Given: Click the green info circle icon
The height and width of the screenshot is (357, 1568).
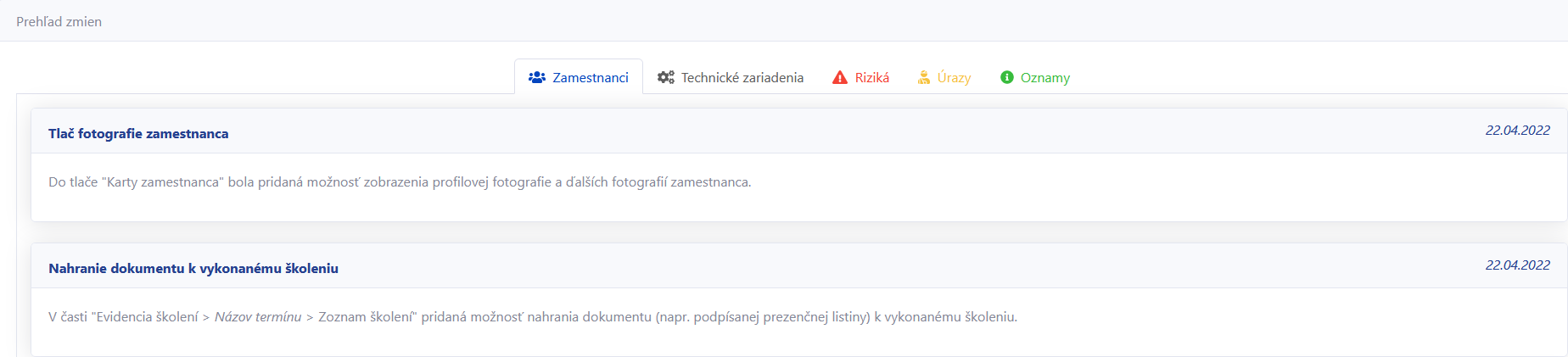Looking at the screenshot, I should click(1007, 77).
